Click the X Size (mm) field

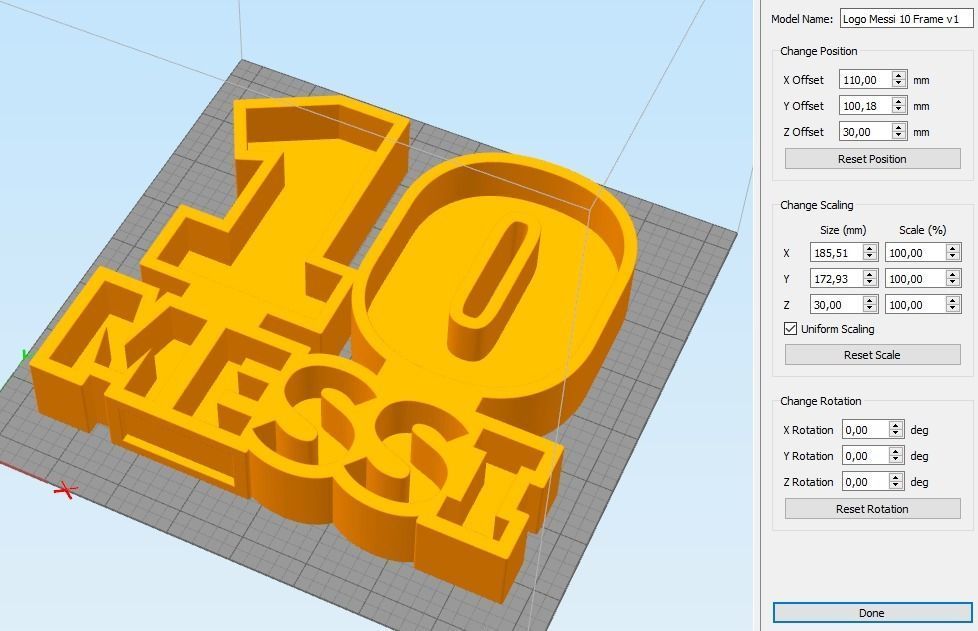point(836,253)
